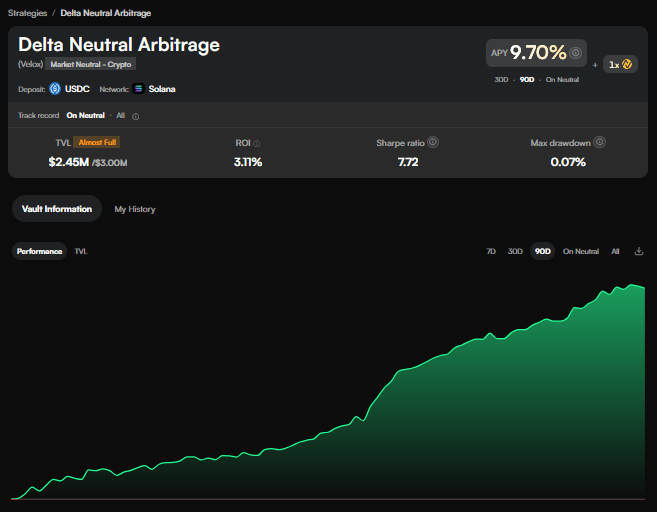Image resolution: width=657 pixels, height=512 pixels.
Task: Open the Sharpe ratio info icon
Action: [433, 142]
